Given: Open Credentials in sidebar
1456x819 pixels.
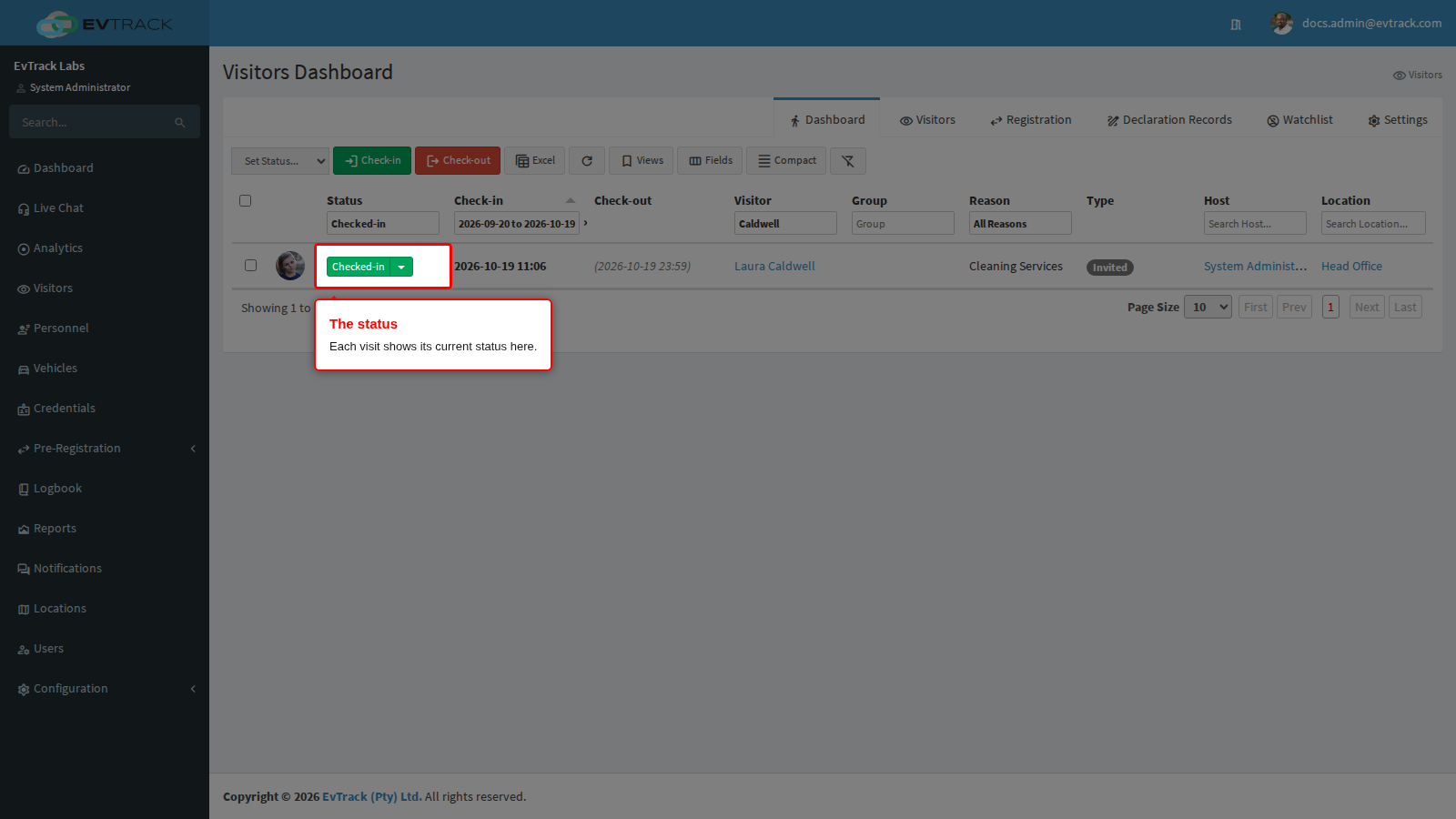Looking at the screenshot, I should click(64, 409).
